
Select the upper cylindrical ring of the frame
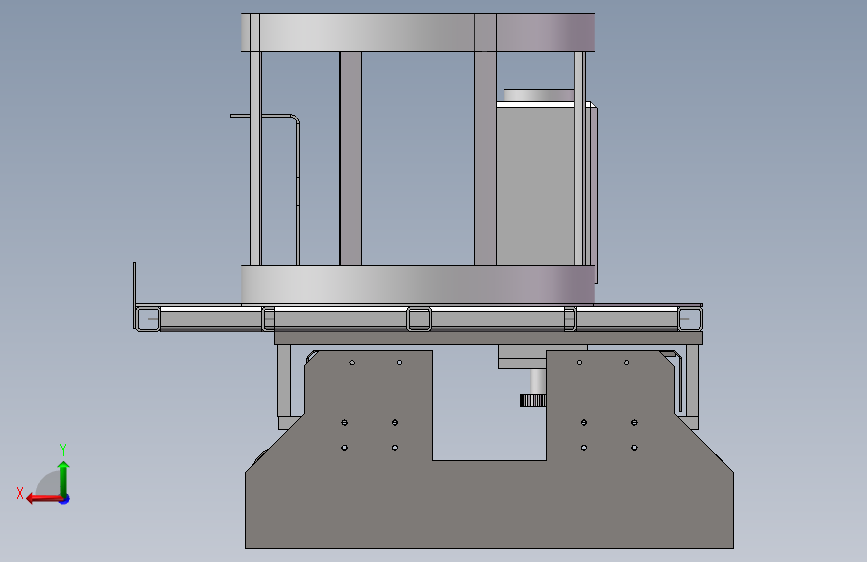pos(418,33)
